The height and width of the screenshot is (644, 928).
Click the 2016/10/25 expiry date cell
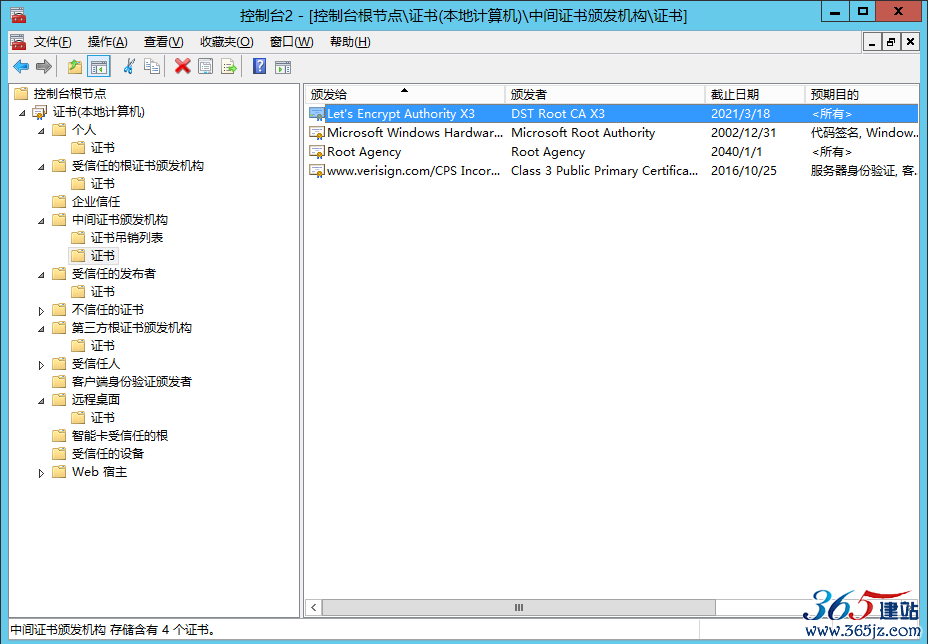[x=743, y=170]
